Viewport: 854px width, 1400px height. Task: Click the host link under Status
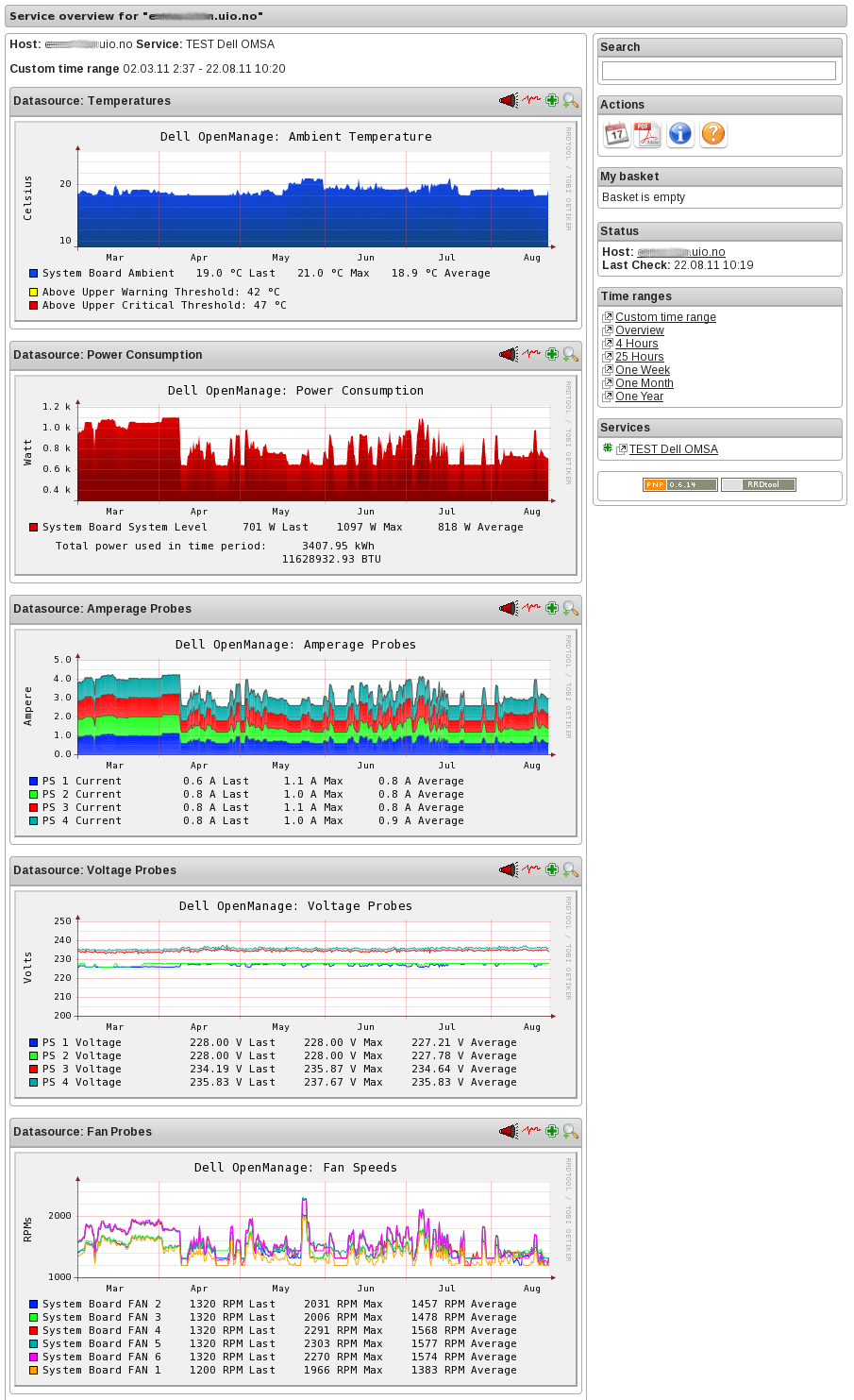coord(681,252)
